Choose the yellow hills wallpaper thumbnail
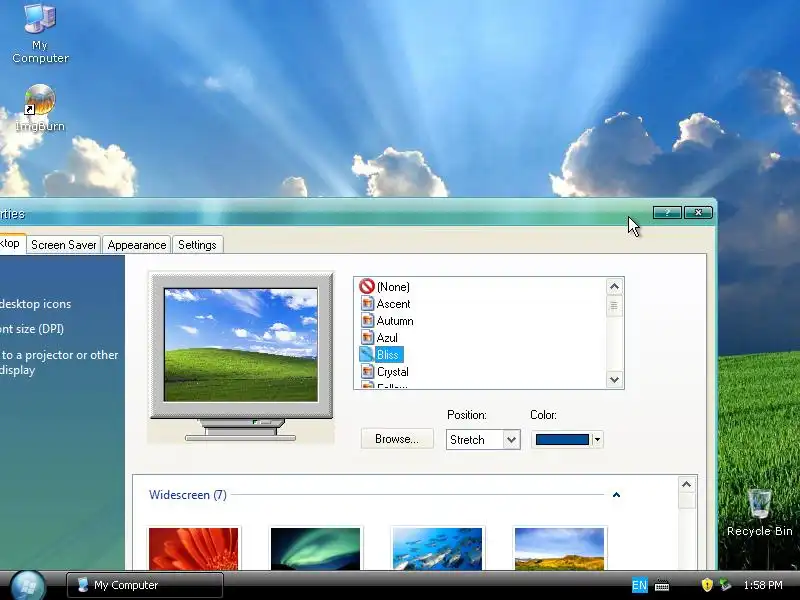The height and width of the screenshot is (600, 800). tap(560, 549)
